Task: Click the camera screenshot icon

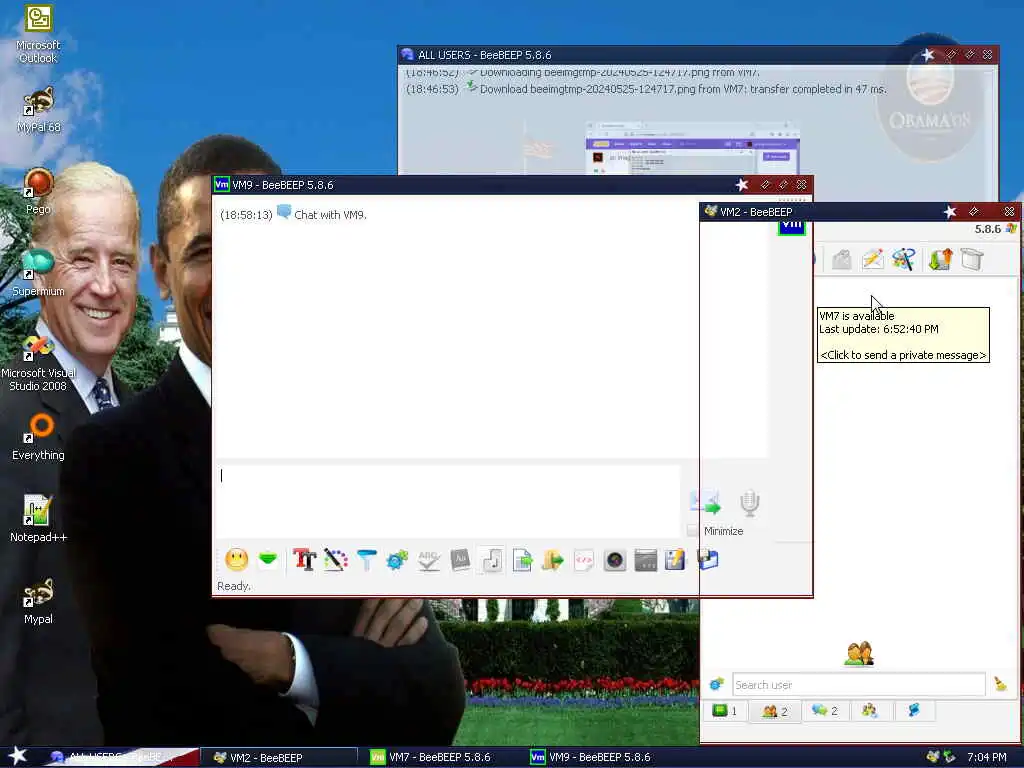Action: (x=615, y=560)
